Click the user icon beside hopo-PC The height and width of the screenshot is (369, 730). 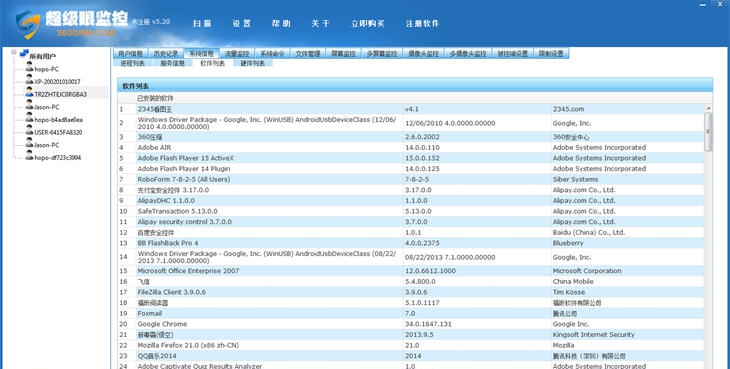point(29,67)
